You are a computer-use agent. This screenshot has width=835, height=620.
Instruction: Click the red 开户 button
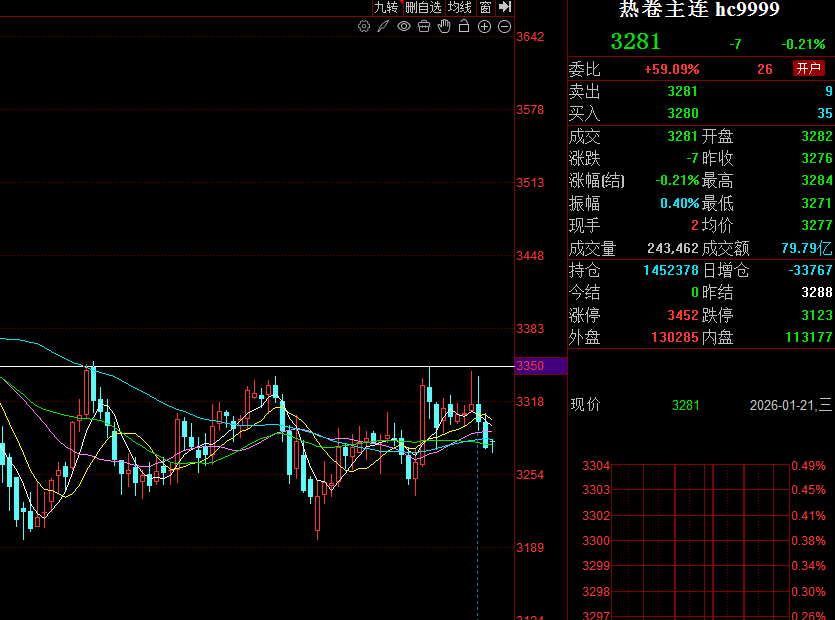[x=808, y=68]
